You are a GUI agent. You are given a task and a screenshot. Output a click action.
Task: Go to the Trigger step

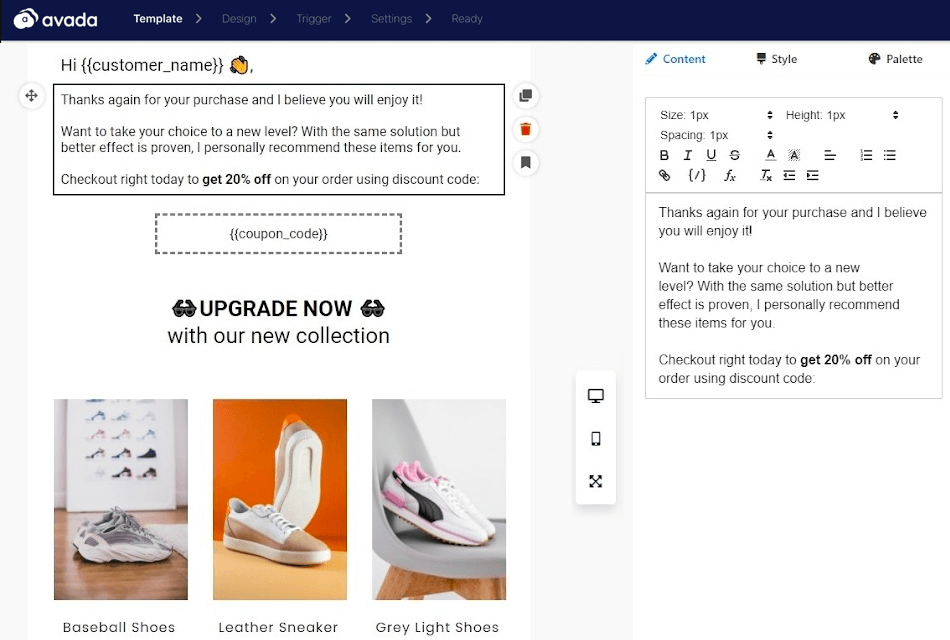coord(313,19)
